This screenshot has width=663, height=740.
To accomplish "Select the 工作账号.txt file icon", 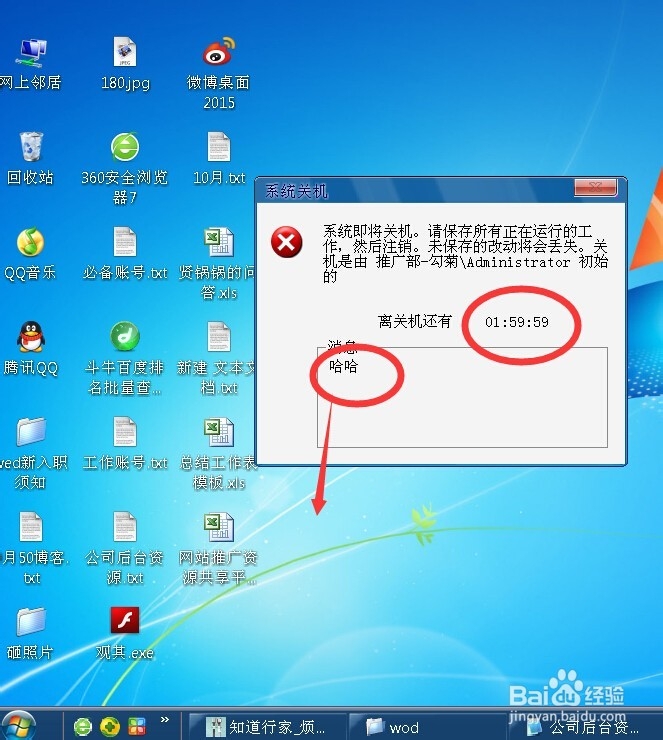I will pyautogui.click(x=125, y=432).
